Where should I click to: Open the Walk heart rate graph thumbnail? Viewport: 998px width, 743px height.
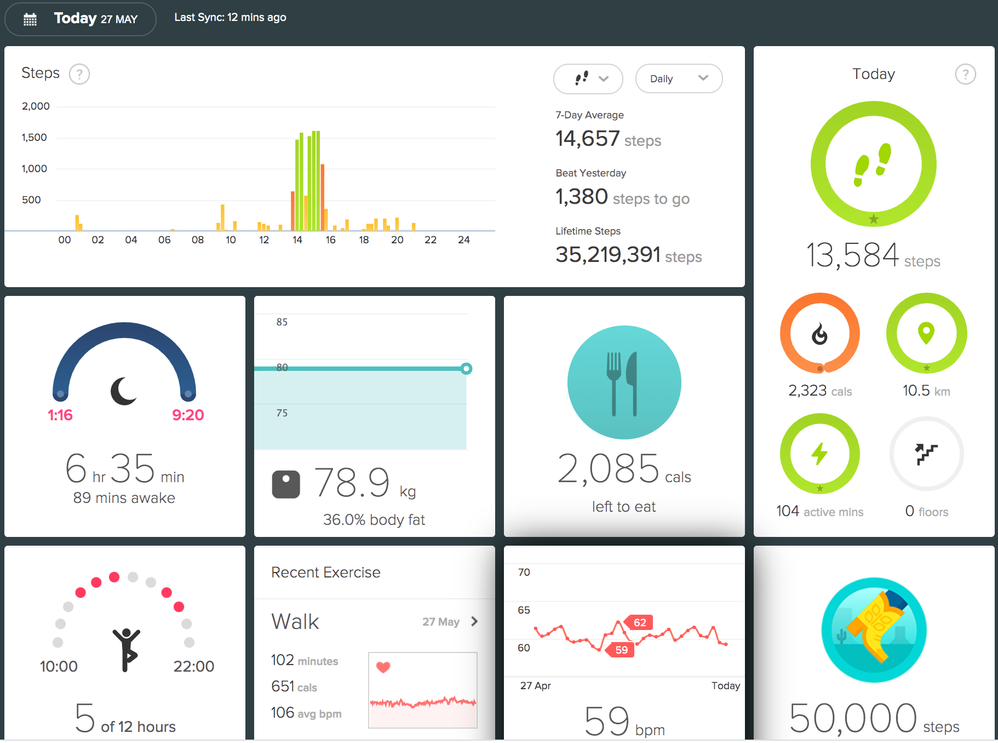pos(423,690)
